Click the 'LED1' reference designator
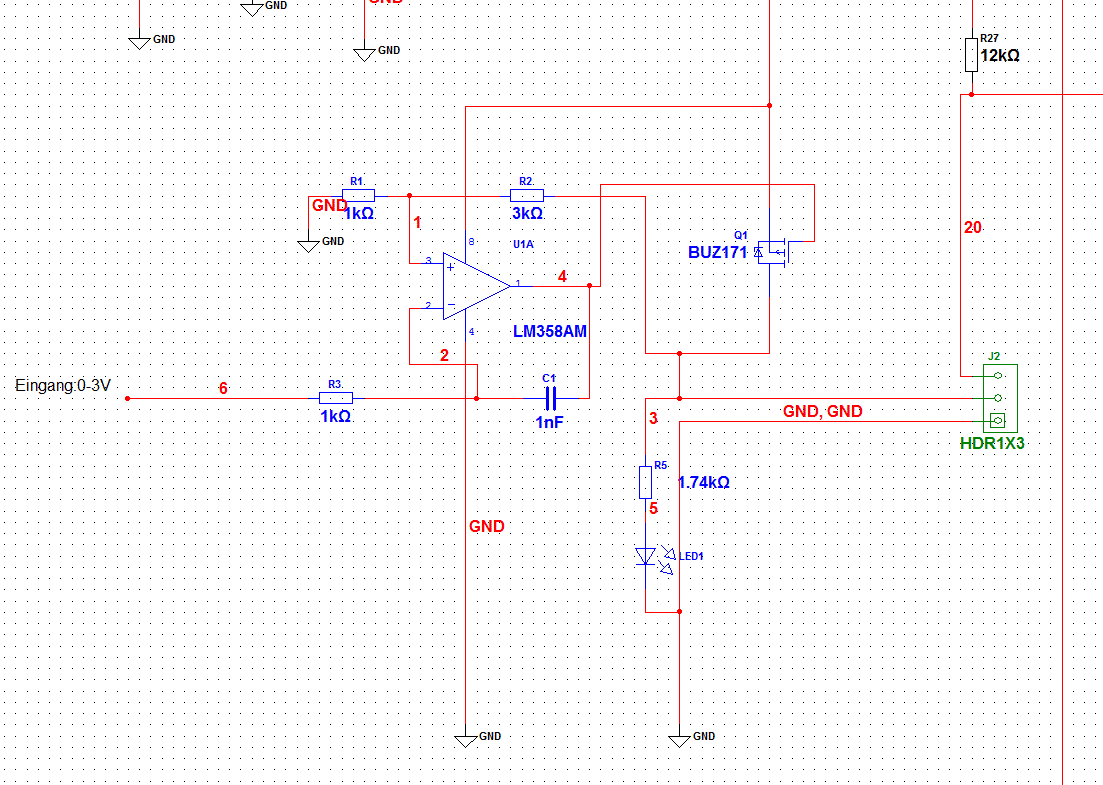 click(x=691, y=556)
